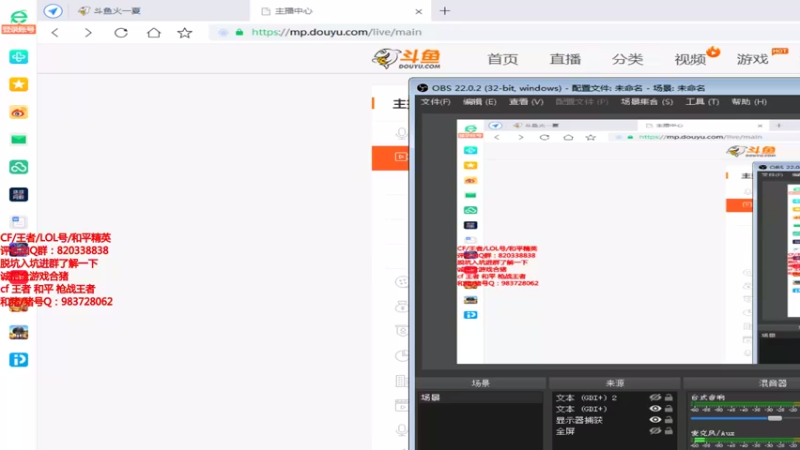Screen dimensions: 800x450
Task: Click the browser forward arrow
Action: click(88, 33)
